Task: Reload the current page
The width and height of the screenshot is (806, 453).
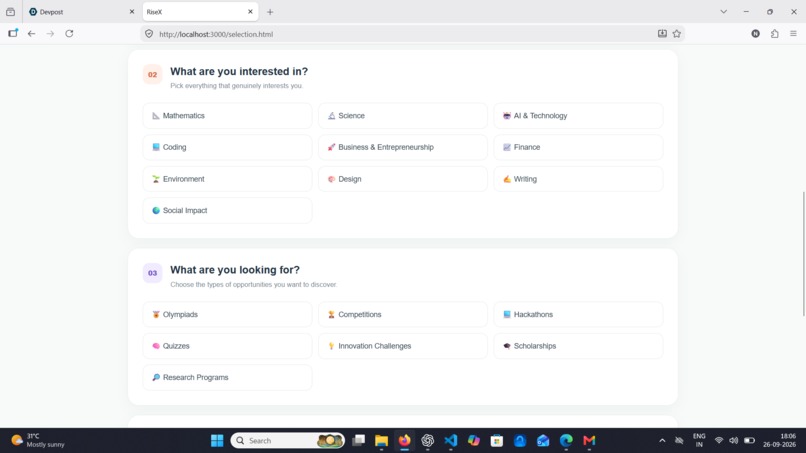Action: [69, 34]
